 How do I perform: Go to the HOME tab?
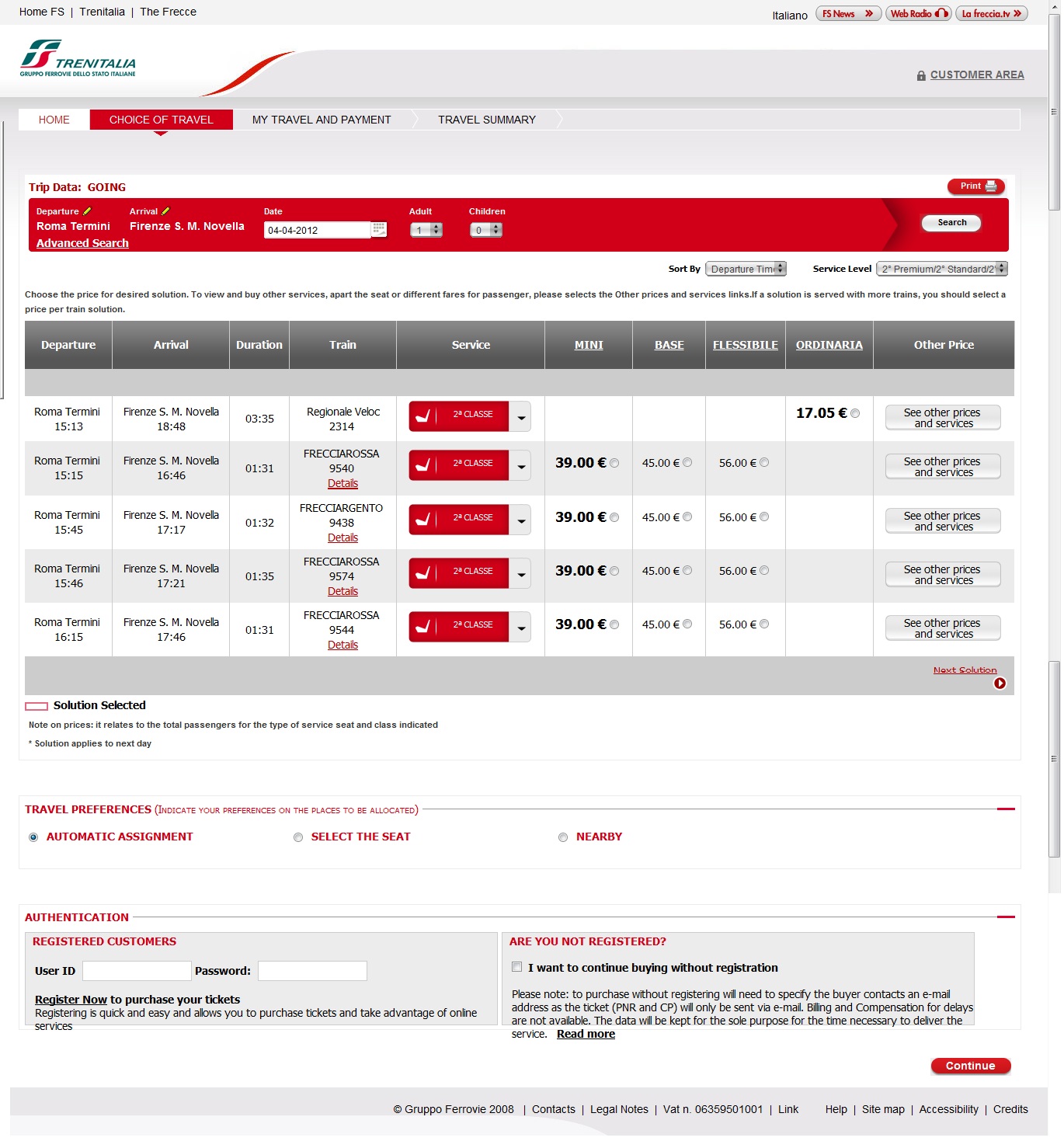coord(54,120)
